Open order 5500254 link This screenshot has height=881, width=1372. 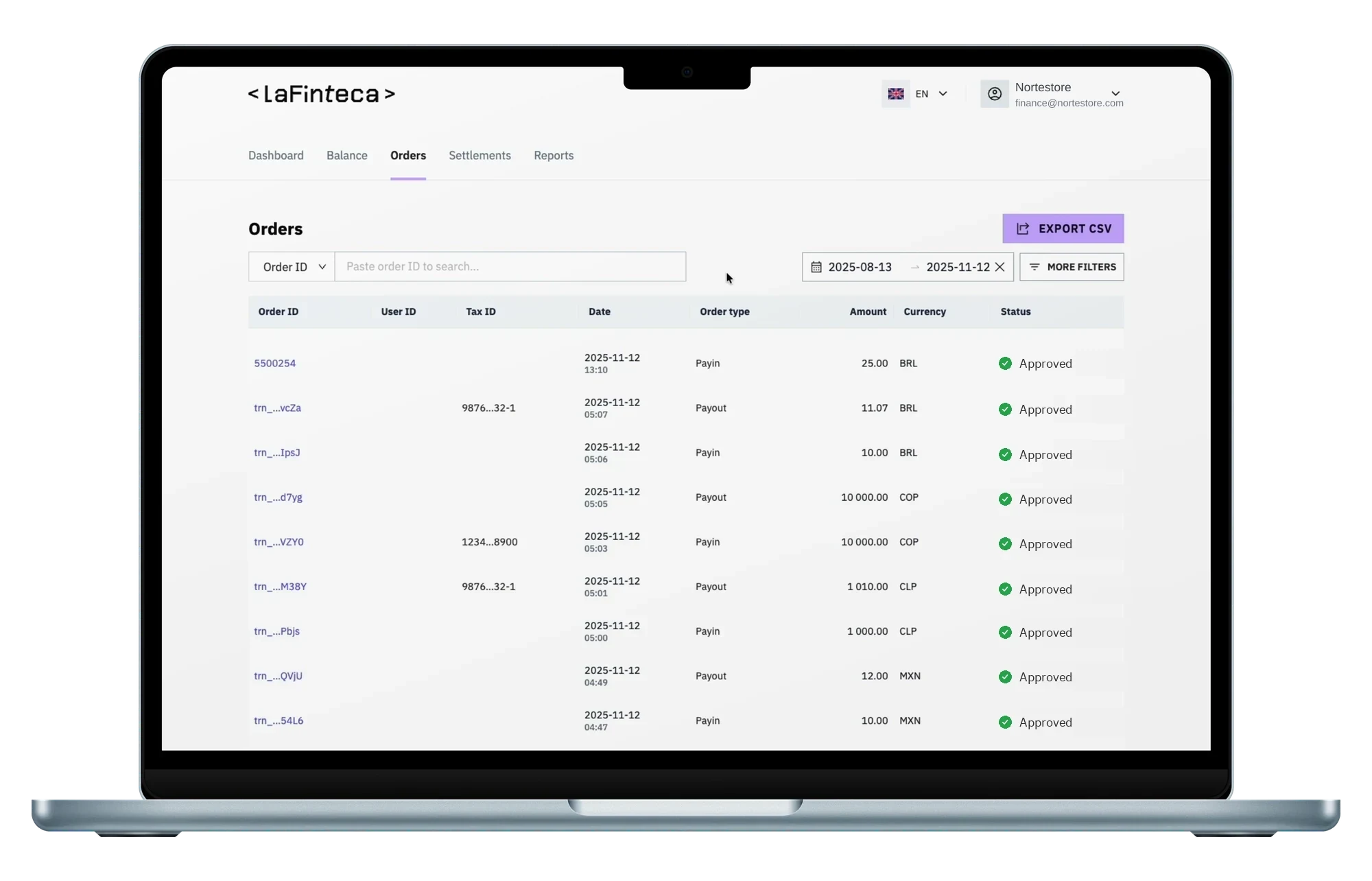275,364
